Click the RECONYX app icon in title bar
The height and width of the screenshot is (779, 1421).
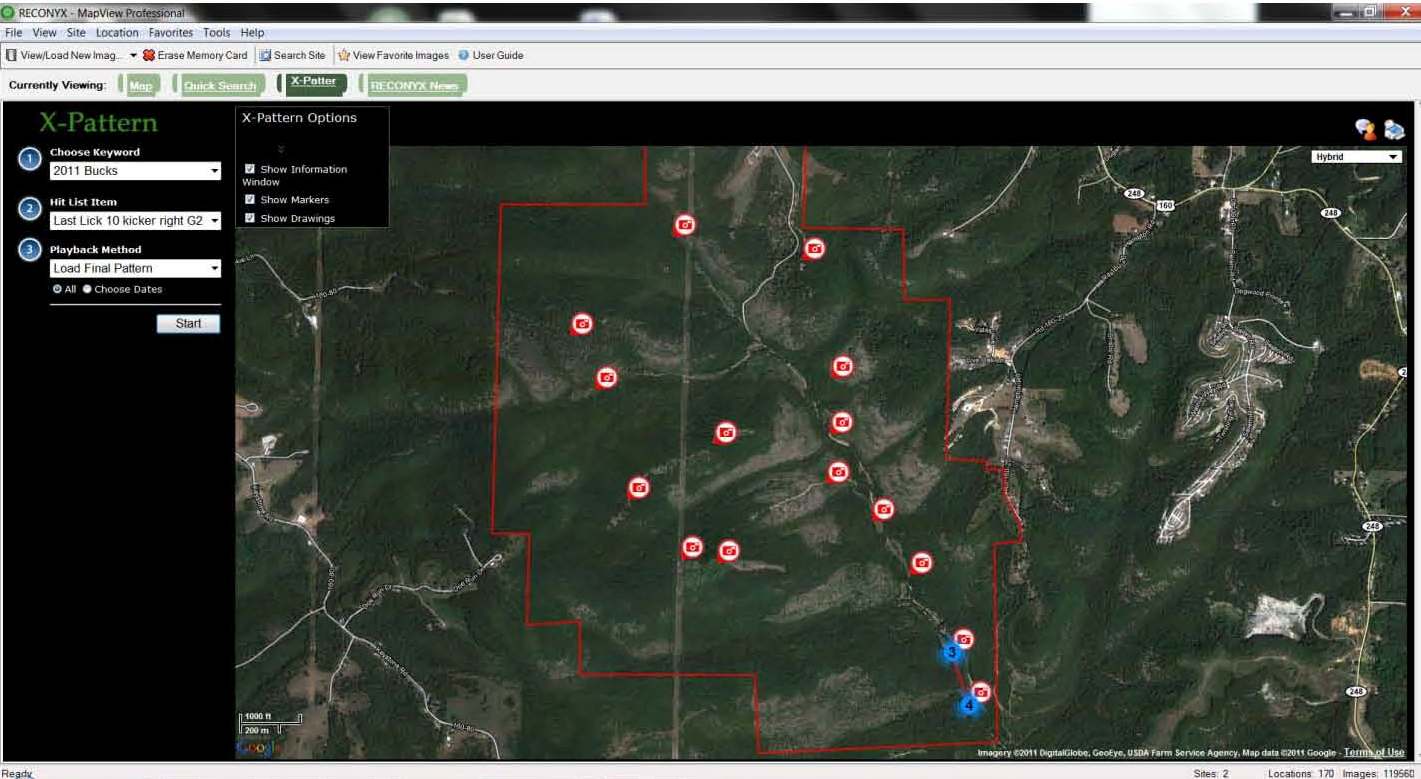[8, 12]
